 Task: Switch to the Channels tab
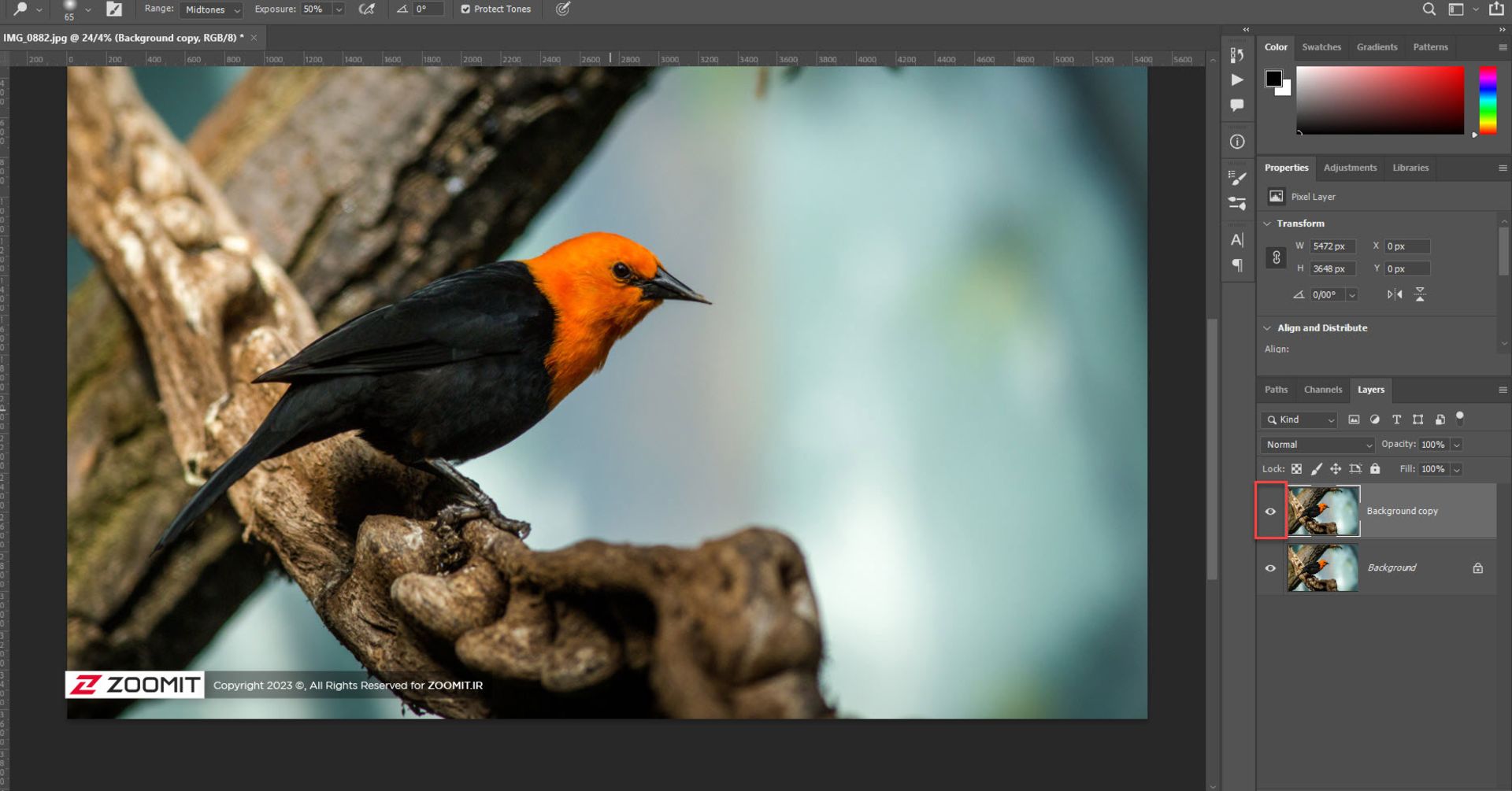[1322, 390]
